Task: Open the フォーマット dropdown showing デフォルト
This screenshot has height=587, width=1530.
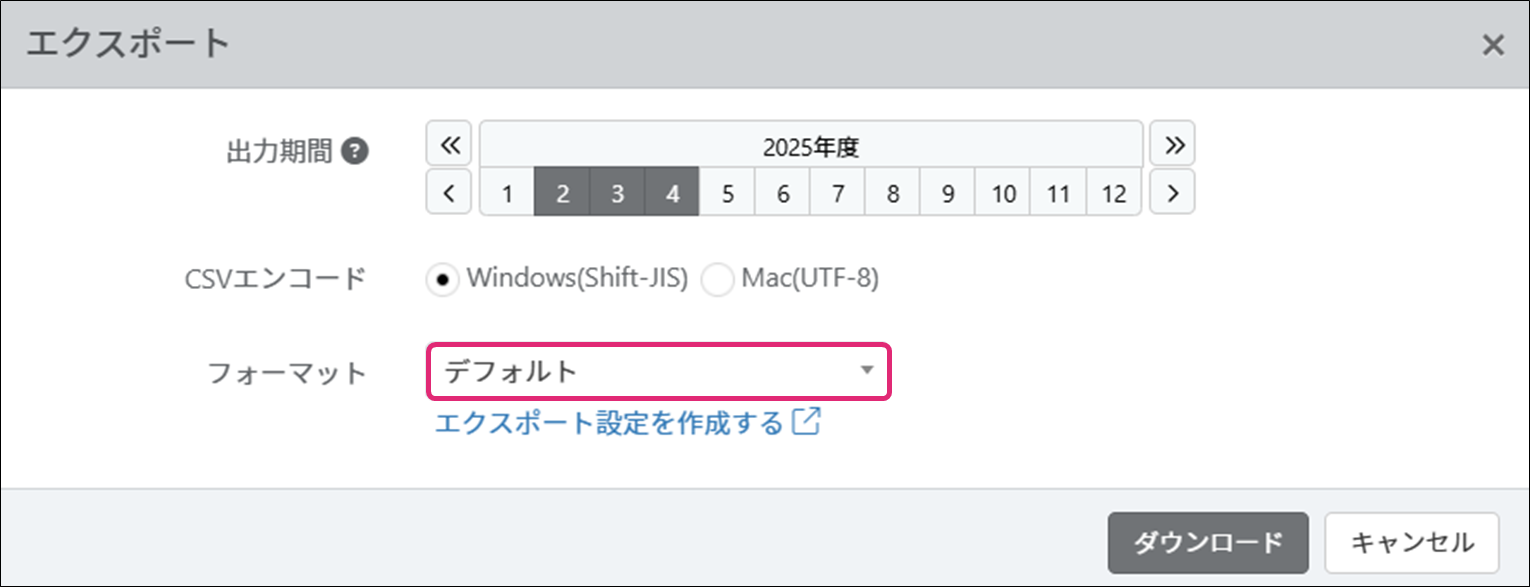Action: click(x=659, y=371)
